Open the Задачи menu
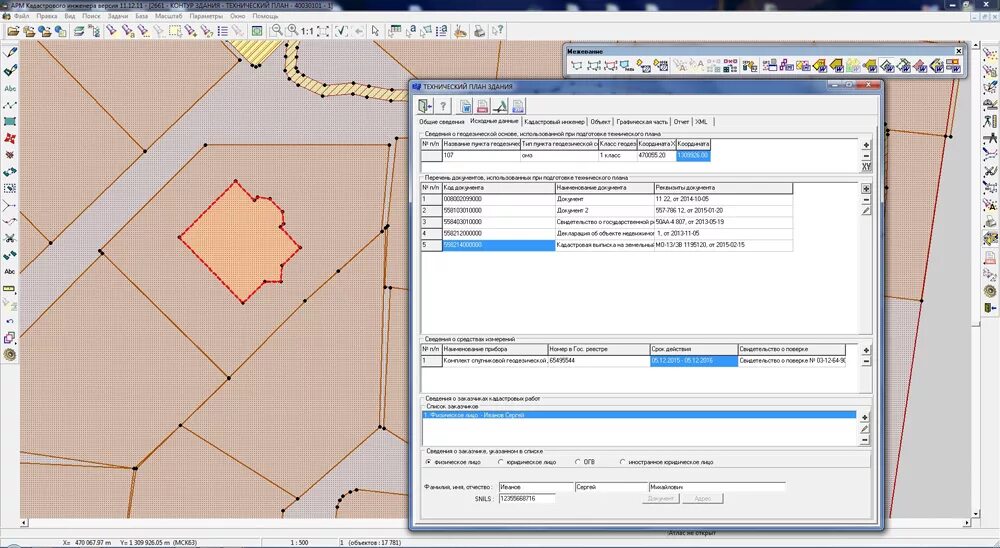The height and width of the screenshot is (548, 1000). [117, 16]
